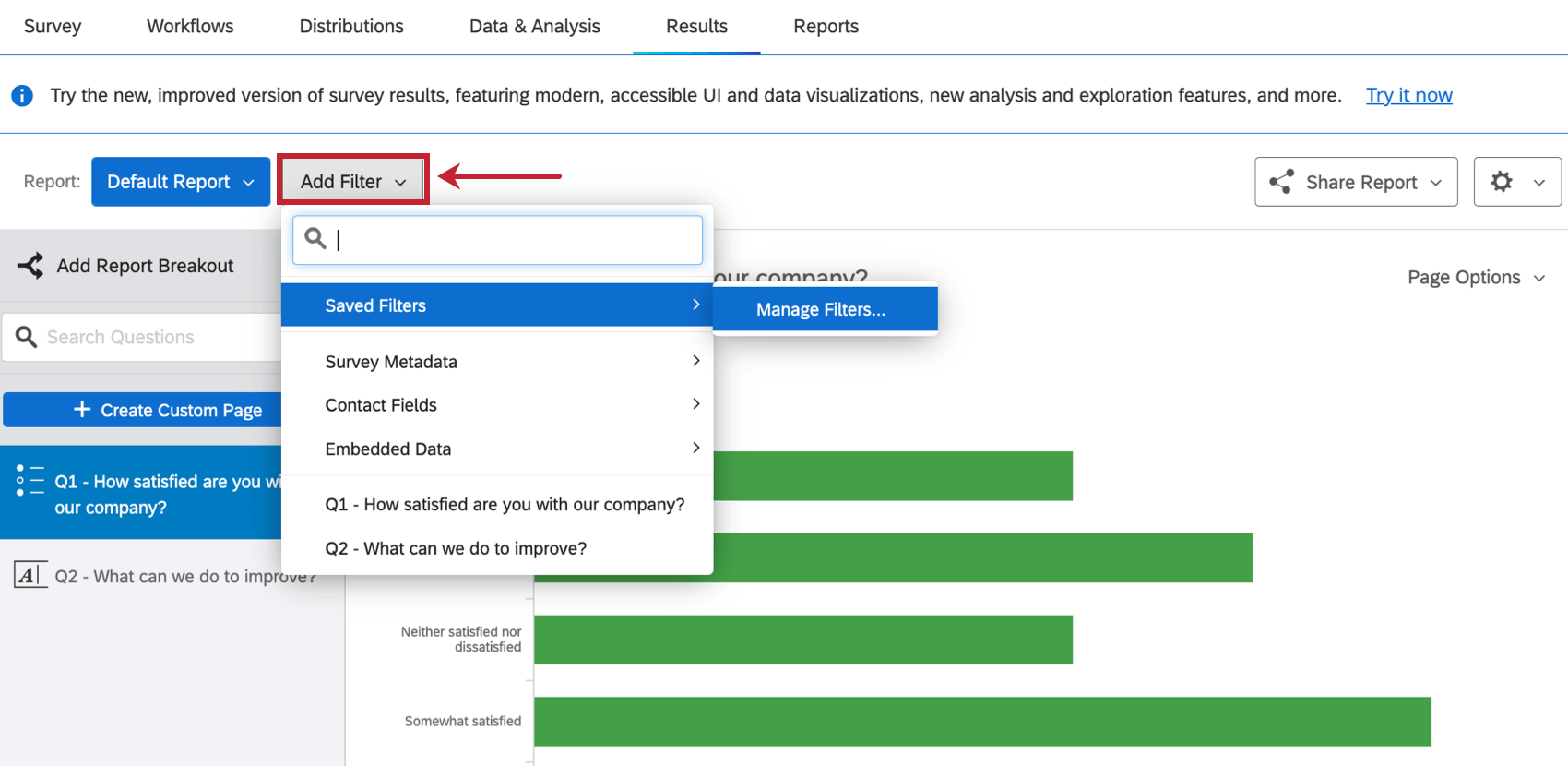The height and width of the screenshot is (766, 1568).
Task: Expand the Page Options menu
Action: [x=1476, y=278]
